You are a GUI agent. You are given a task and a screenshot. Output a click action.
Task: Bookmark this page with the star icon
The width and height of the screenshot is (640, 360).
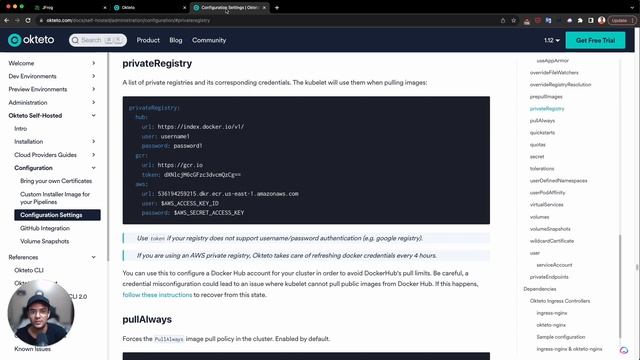[513, 20]
